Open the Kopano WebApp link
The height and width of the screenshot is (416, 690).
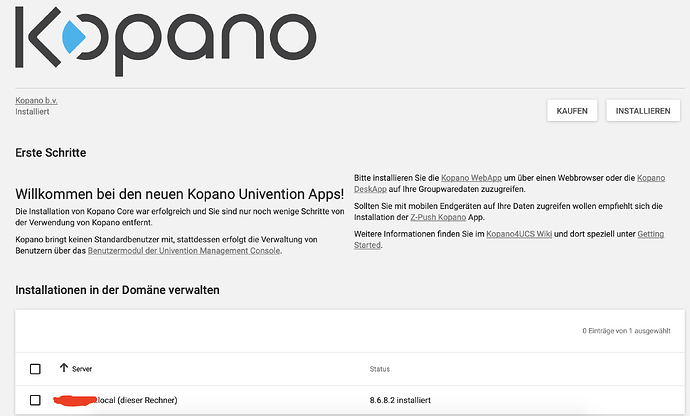pyautogui.click(x=471, y=178)
